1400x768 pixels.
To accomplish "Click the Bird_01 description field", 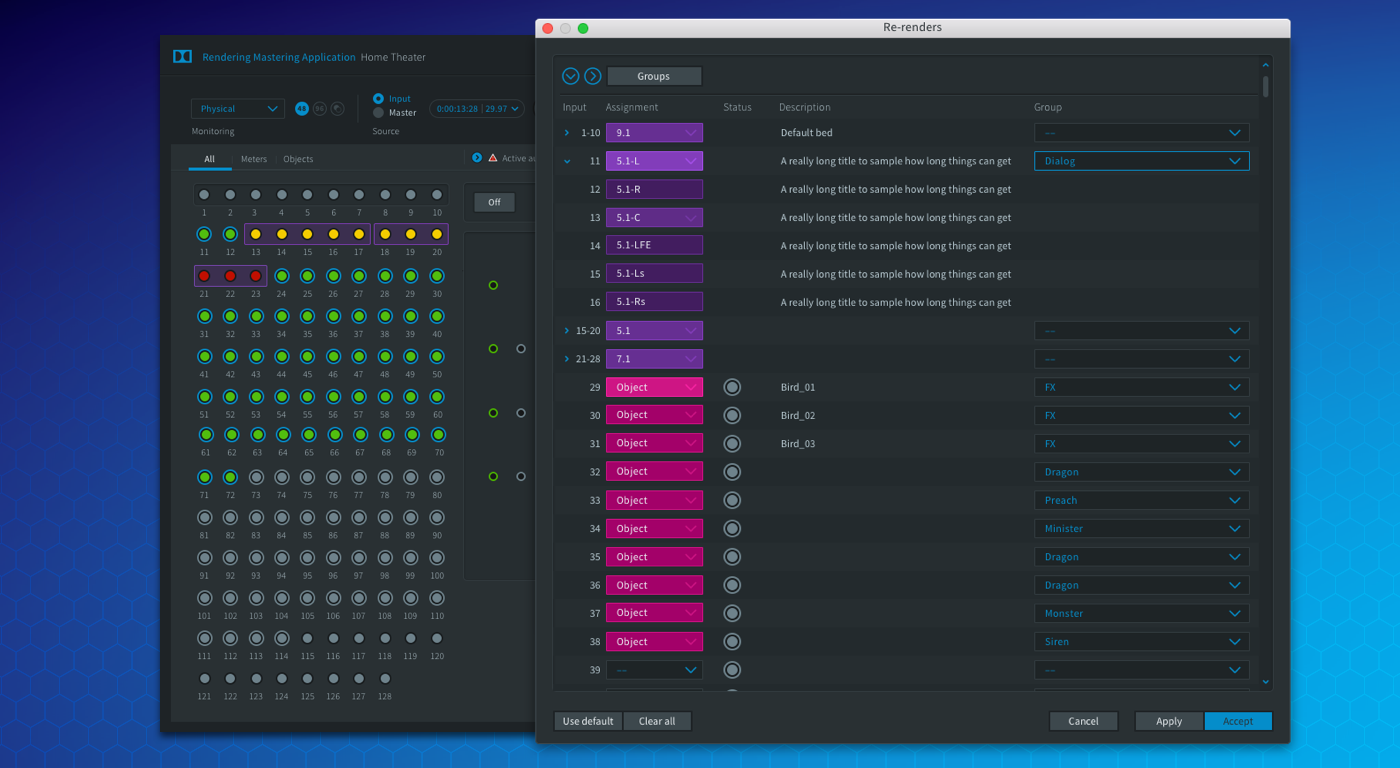I will 798,387.
